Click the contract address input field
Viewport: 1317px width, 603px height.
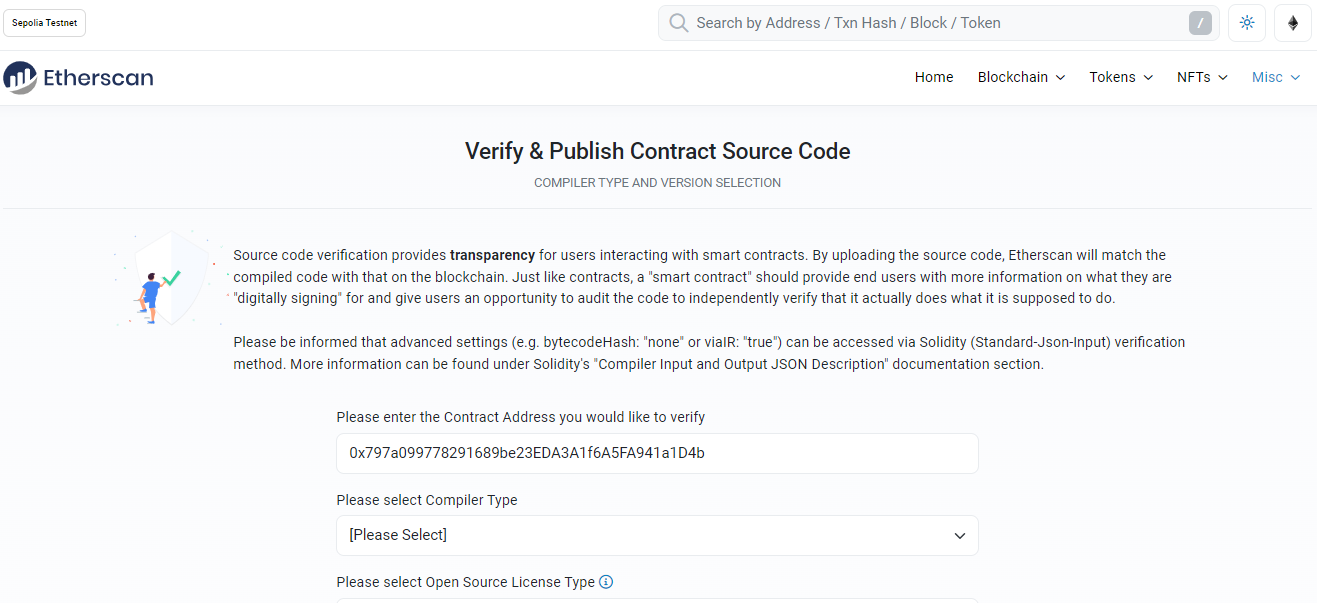[x=657, y=453]
